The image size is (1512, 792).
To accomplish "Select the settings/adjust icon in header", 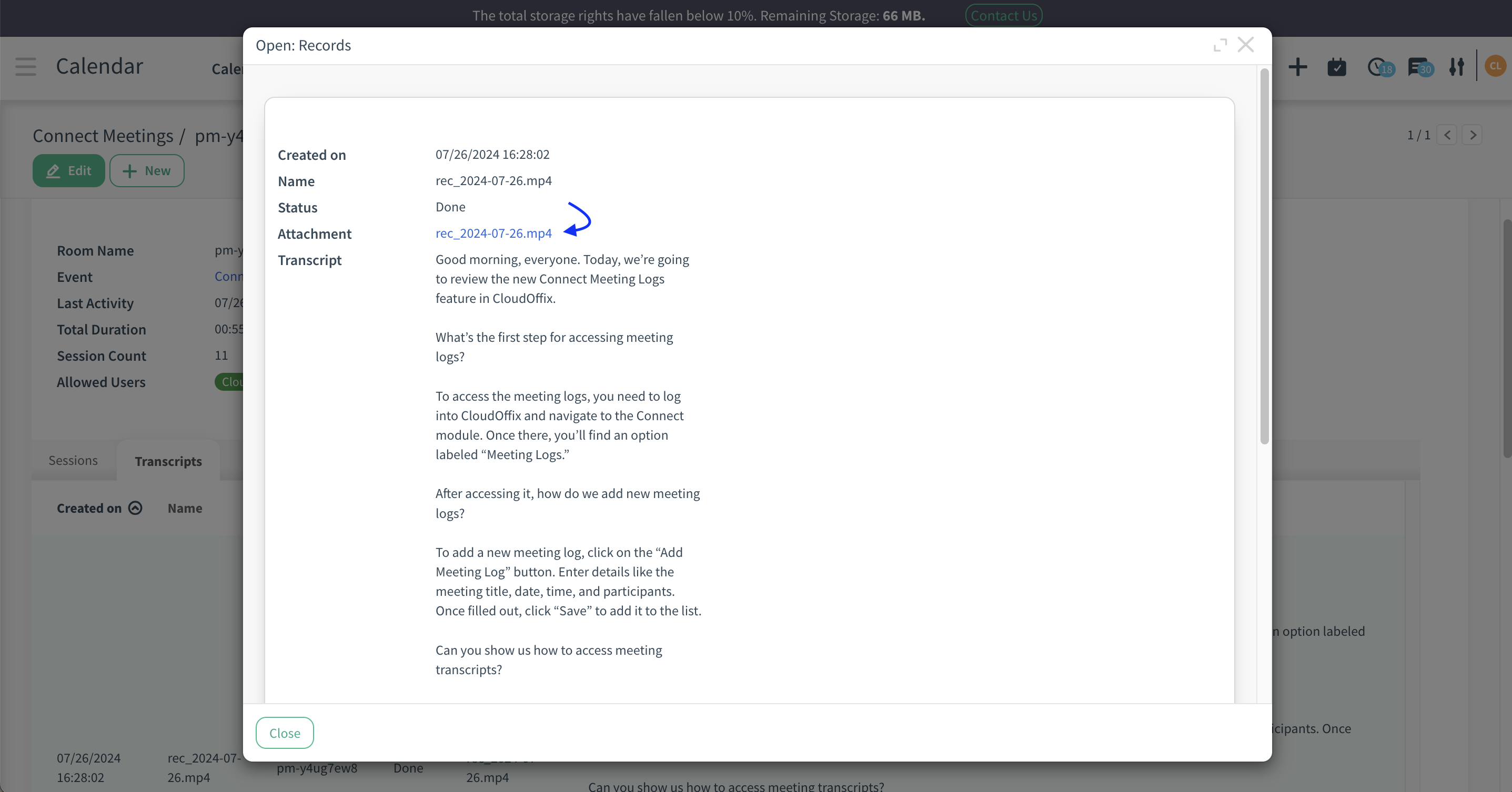I will tap(1457, 67).
